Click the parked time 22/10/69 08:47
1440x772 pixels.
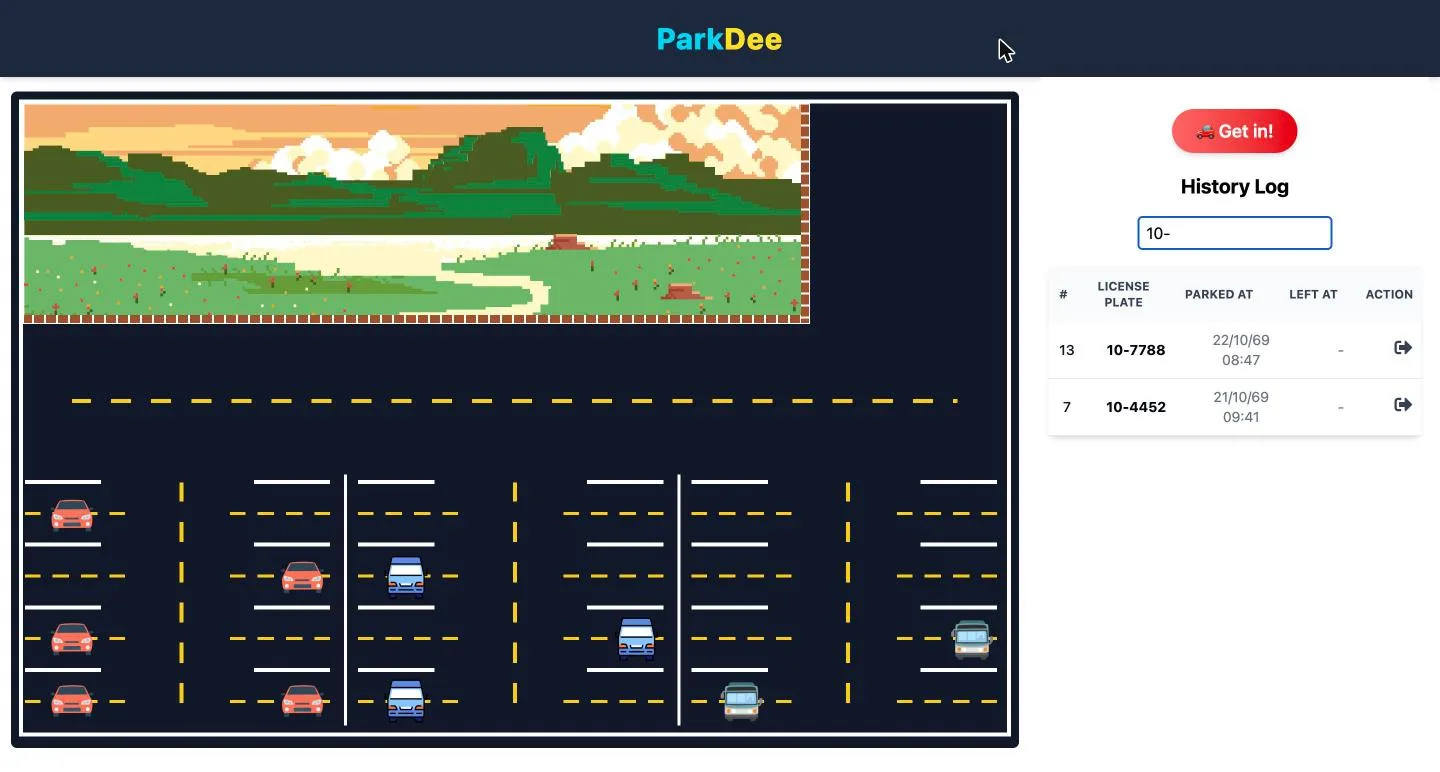click(1240, 350)
